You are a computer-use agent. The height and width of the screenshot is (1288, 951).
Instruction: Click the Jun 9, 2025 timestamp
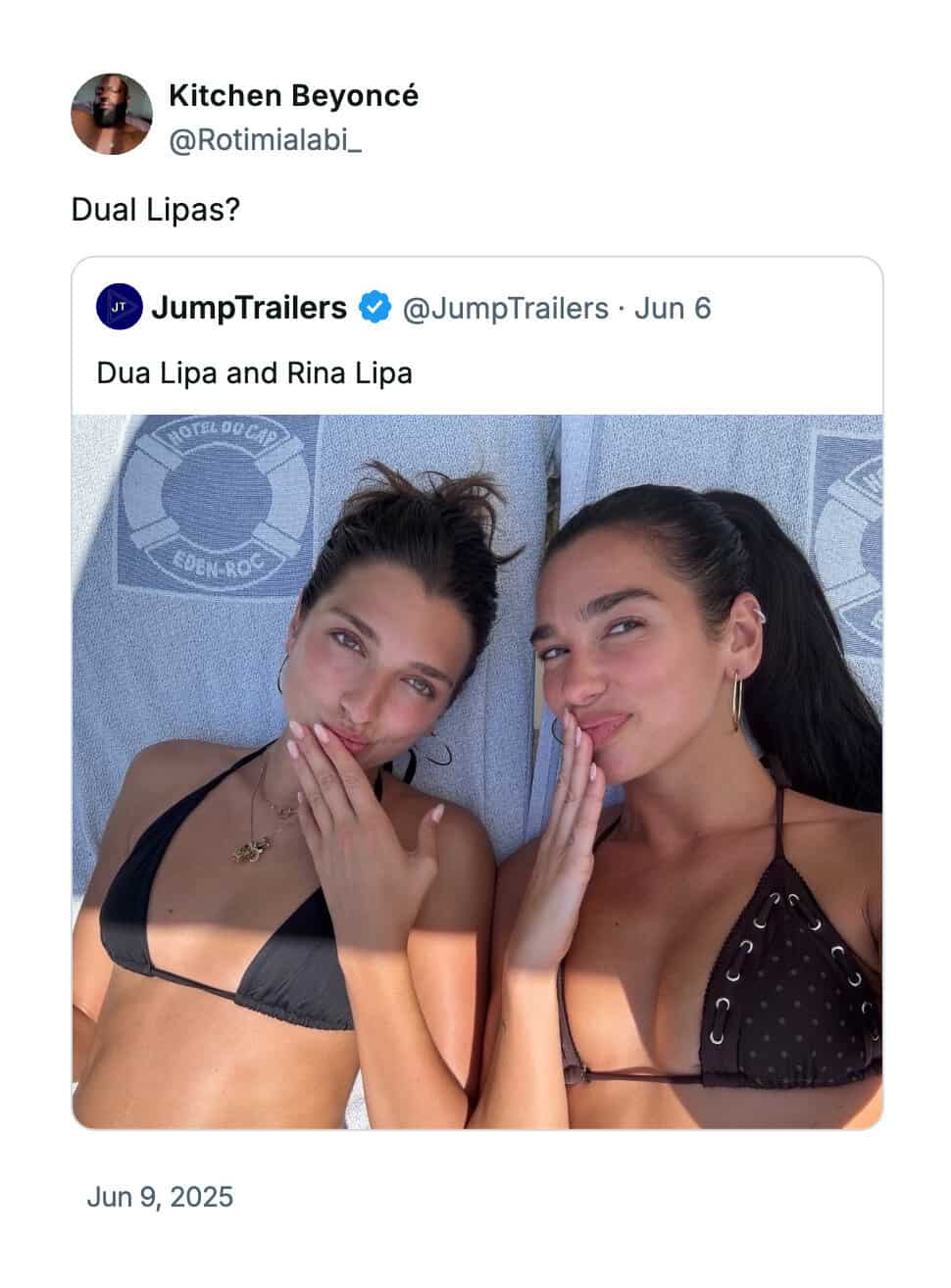[x=160, y=1197]
